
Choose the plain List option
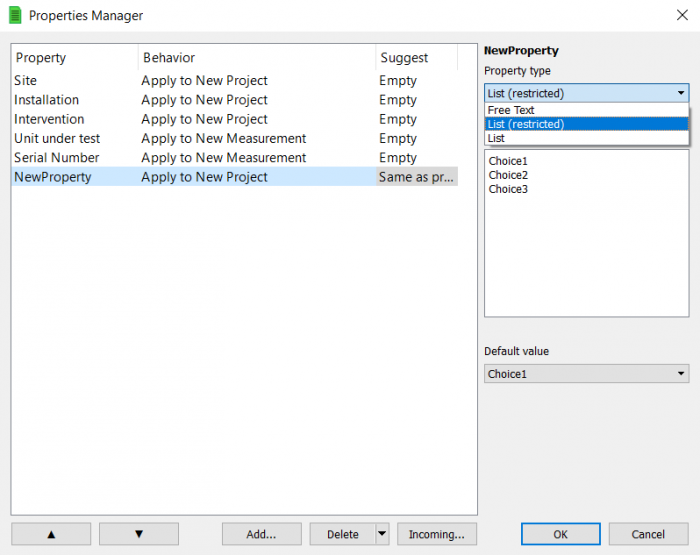[x=586, y=138]
